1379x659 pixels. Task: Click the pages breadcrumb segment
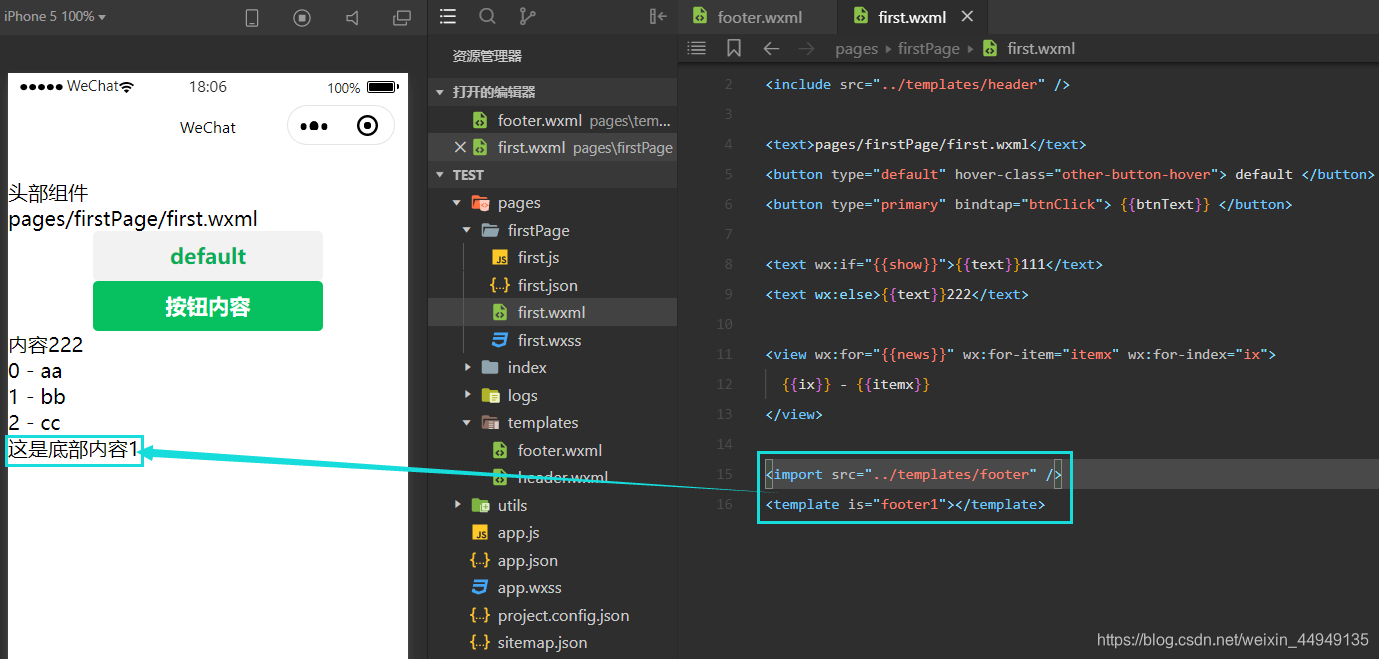click(856, 48)
